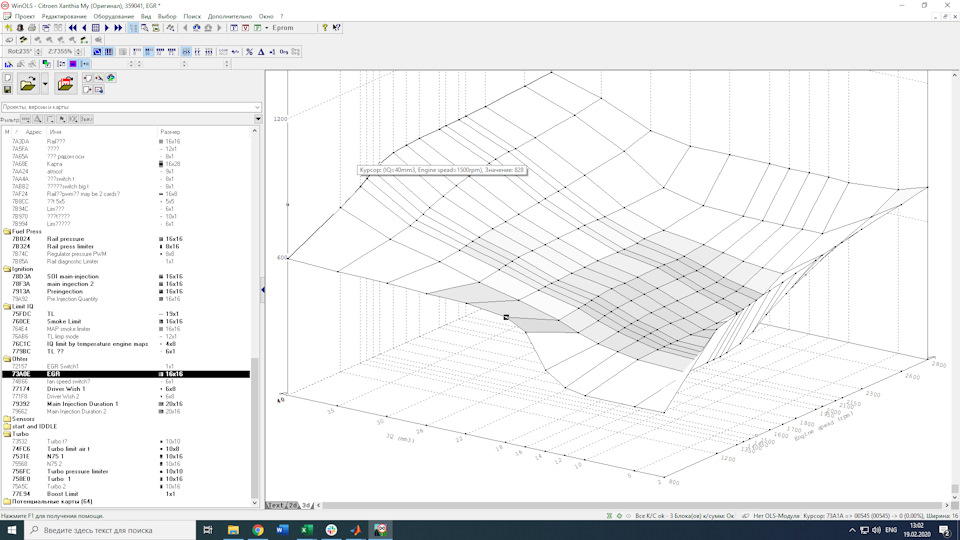The height and width of the screenshot is (540, 960).
Task: Click the filter arrow cursor icon
Action: pyautogui.click(x=62, y=119)
